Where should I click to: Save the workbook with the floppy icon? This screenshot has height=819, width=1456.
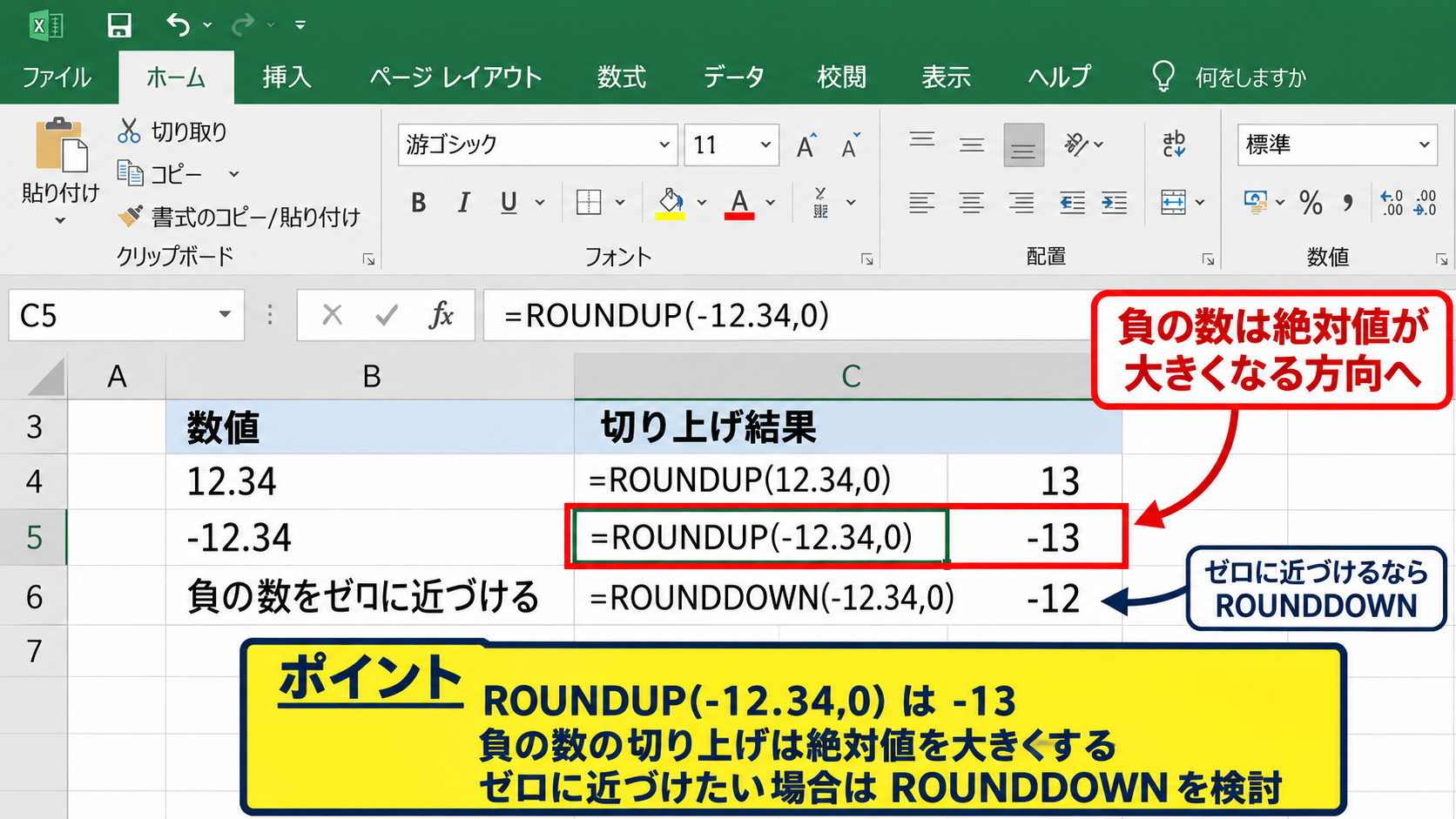tap(119, 25)
